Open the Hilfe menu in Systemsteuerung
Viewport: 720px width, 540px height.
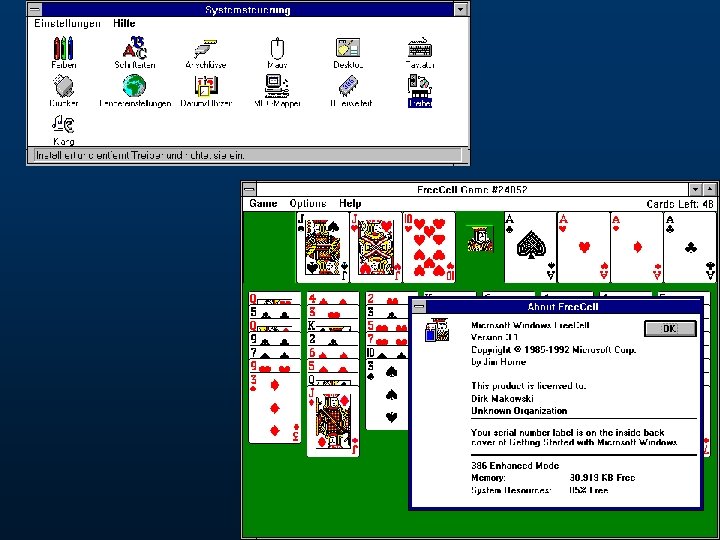pyautogui.click(x=124, y=23)
